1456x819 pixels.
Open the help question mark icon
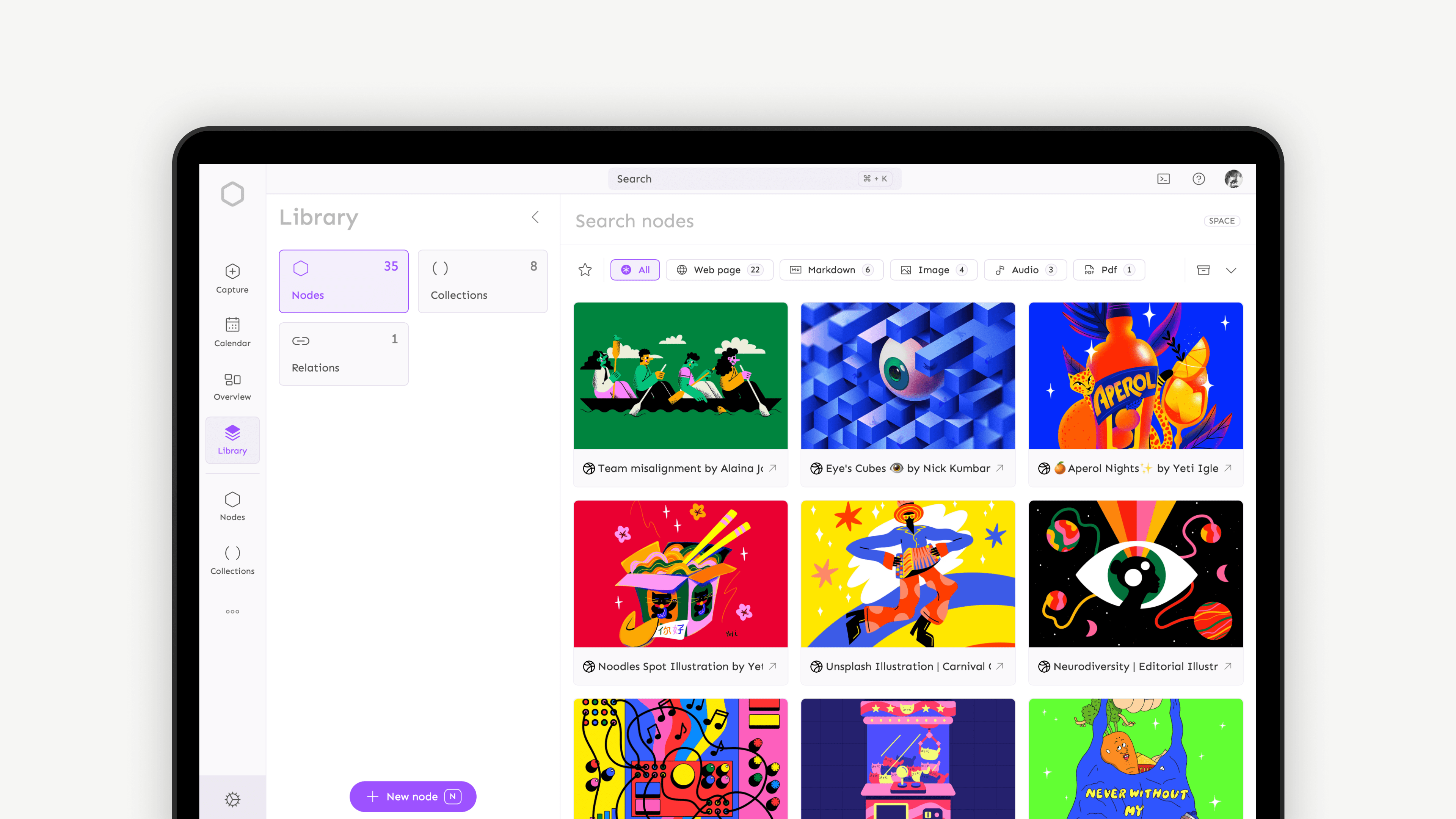point(1198,179)
